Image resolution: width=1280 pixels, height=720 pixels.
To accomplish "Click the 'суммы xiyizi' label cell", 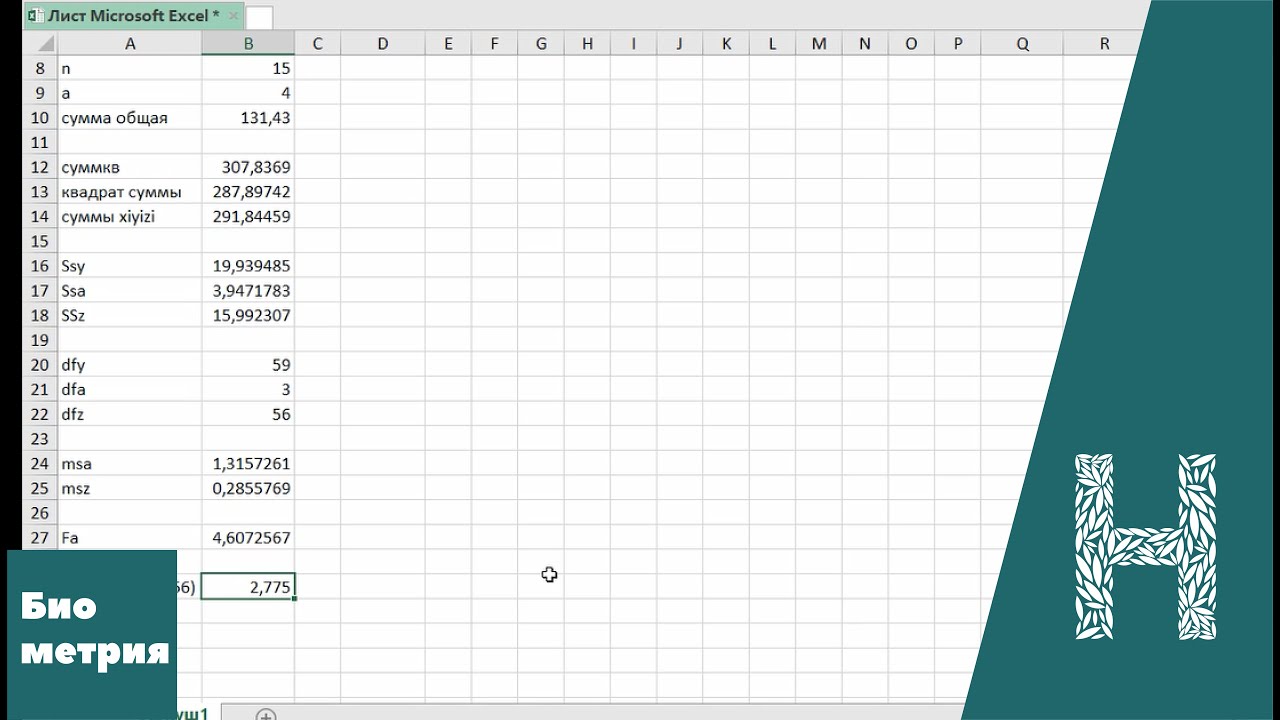I will (x=130, y=216).
